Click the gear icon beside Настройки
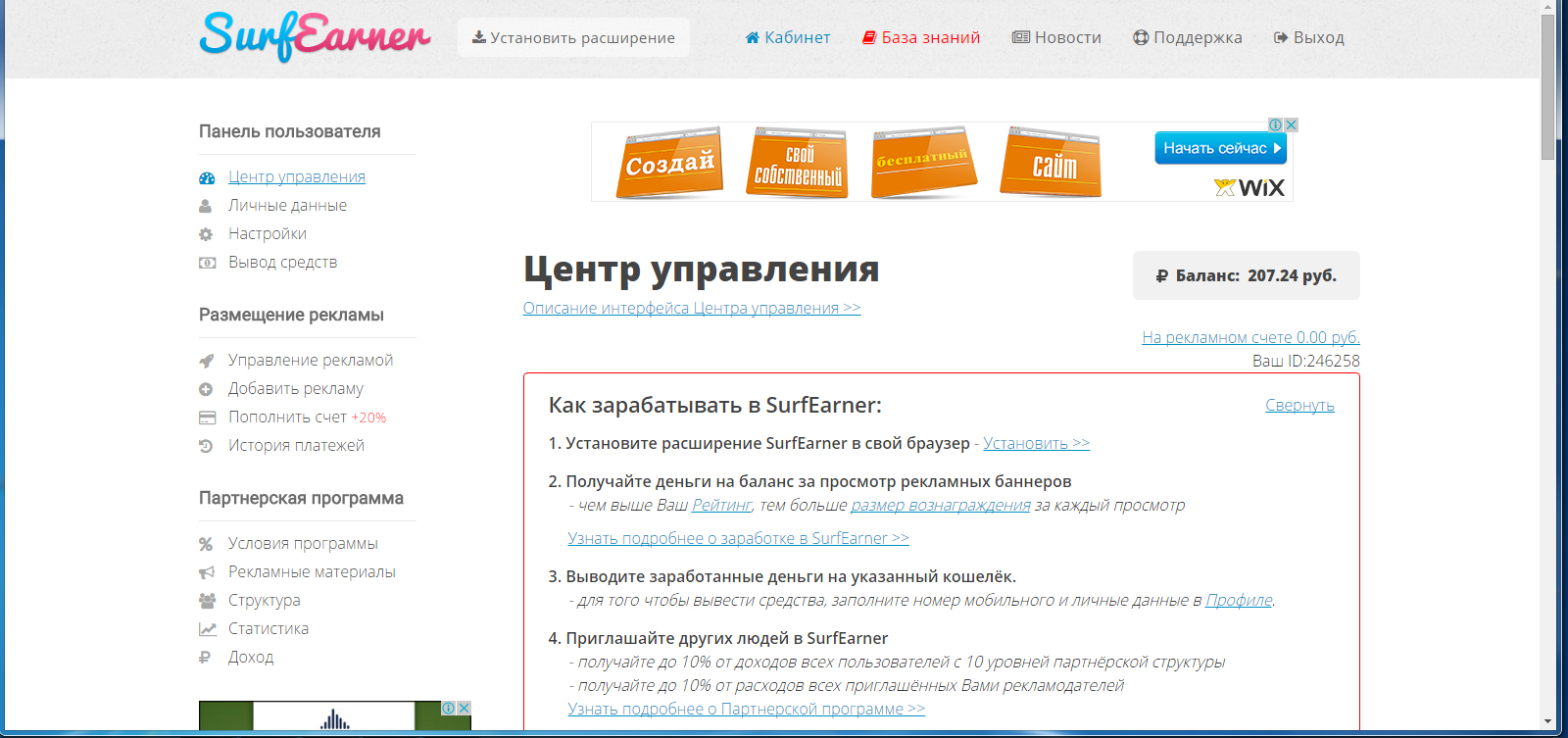The image size is (1568, 738). tap(206, 235)
